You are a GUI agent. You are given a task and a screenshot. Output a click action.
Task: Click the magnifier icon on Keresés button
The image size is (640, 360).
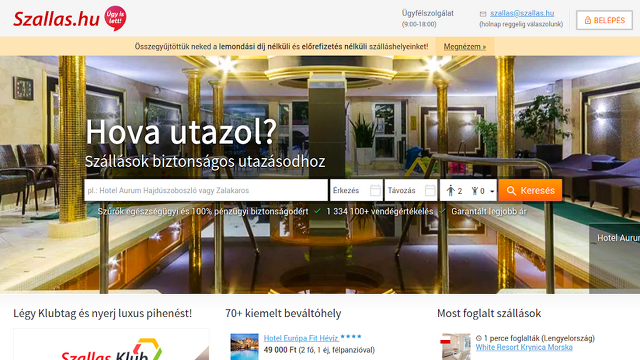coord(511,191)
